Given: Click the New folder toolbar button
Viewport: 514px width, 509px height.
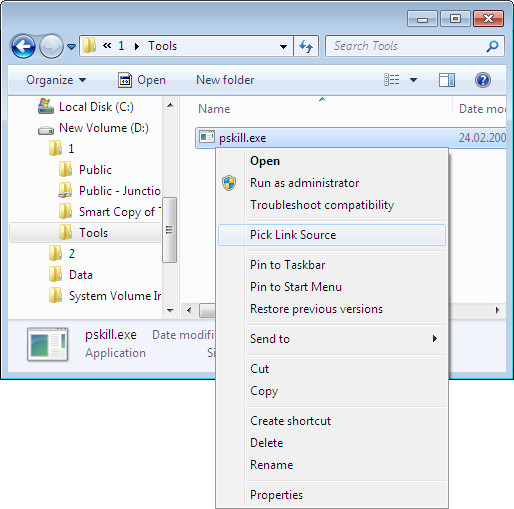Looking at the screenshot, I should tap(225, 80).
